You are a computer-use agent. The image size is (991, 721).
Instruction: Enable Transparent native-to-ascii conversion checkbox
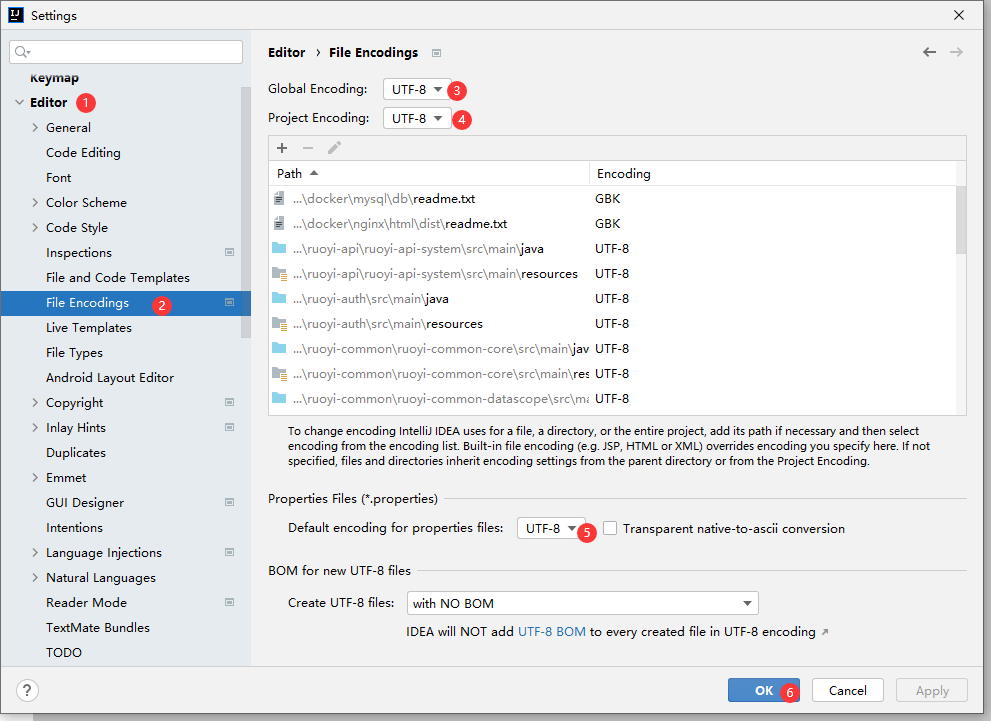[610, 528]
